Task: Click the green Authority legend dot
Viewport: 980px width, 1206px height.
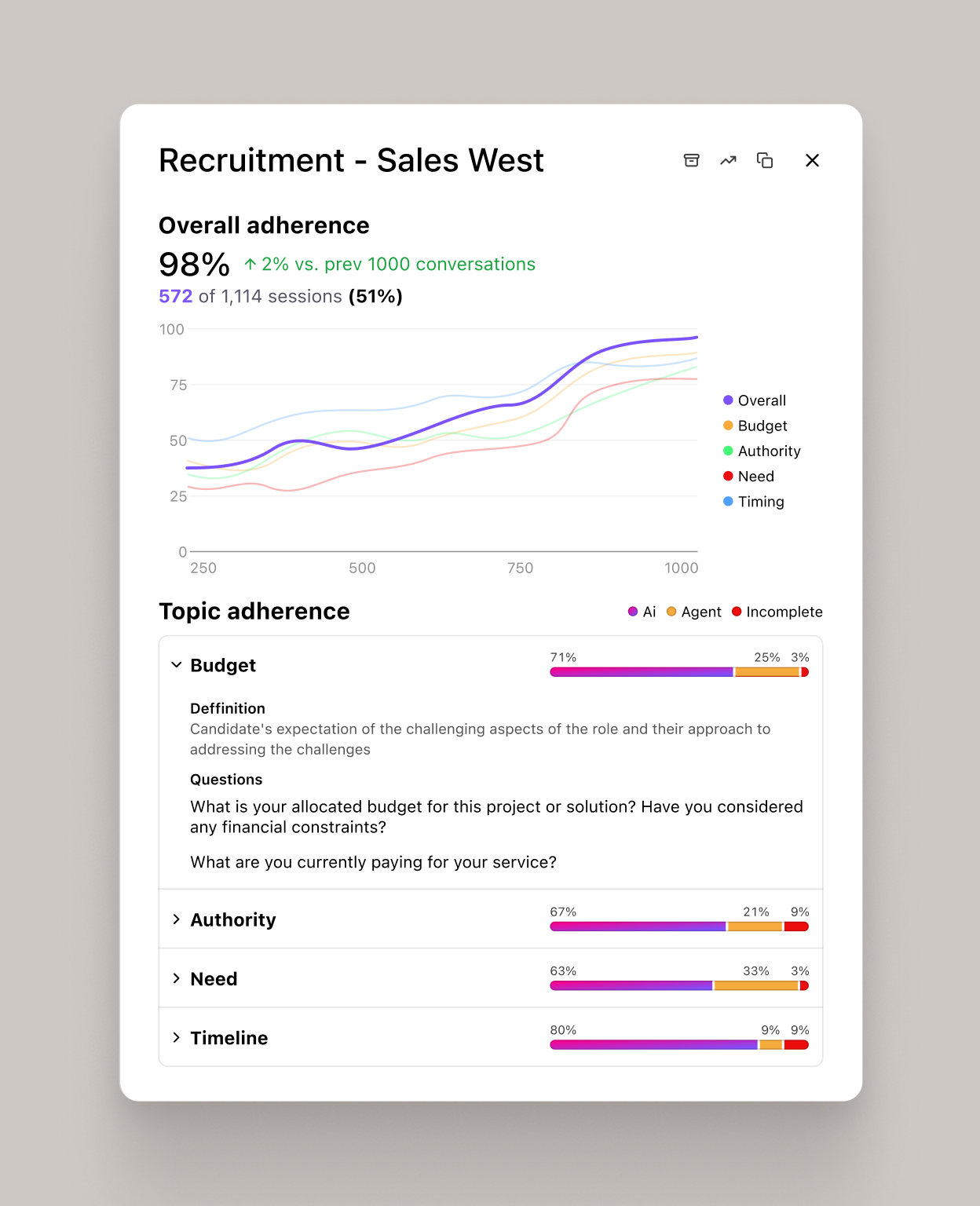Action: point(727,451)
